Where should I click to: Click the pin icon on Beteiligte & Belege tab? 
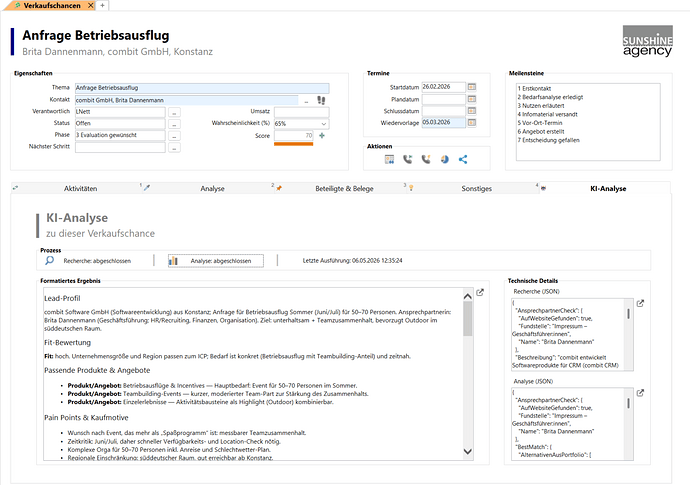[279, 188]
